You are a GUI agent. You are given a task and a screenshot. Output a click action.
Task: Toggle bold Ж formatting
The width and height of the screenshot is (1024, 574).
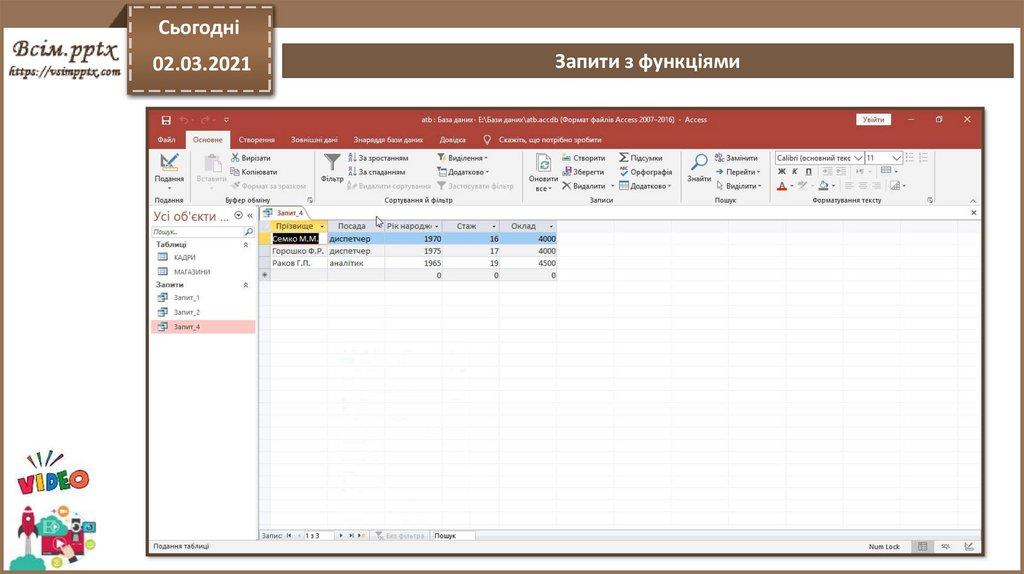point(782,172)
